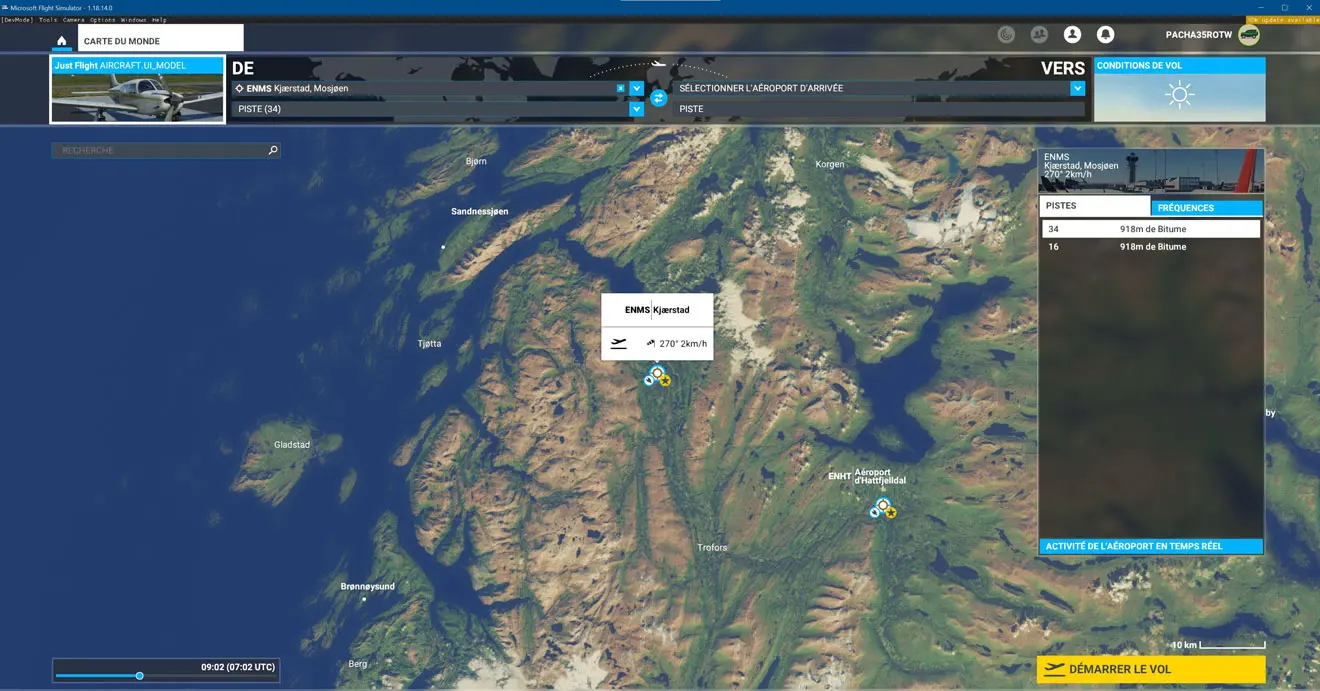Click the Gladstad map label

pos(292,444)
